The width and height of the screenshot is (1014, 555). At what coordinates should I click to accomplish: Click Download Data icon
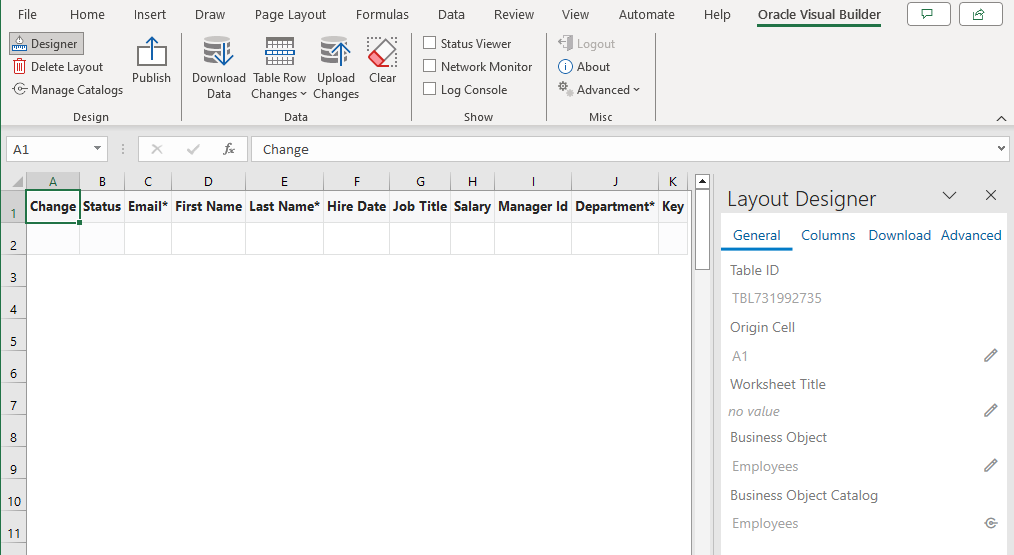[x=218, y=52]
